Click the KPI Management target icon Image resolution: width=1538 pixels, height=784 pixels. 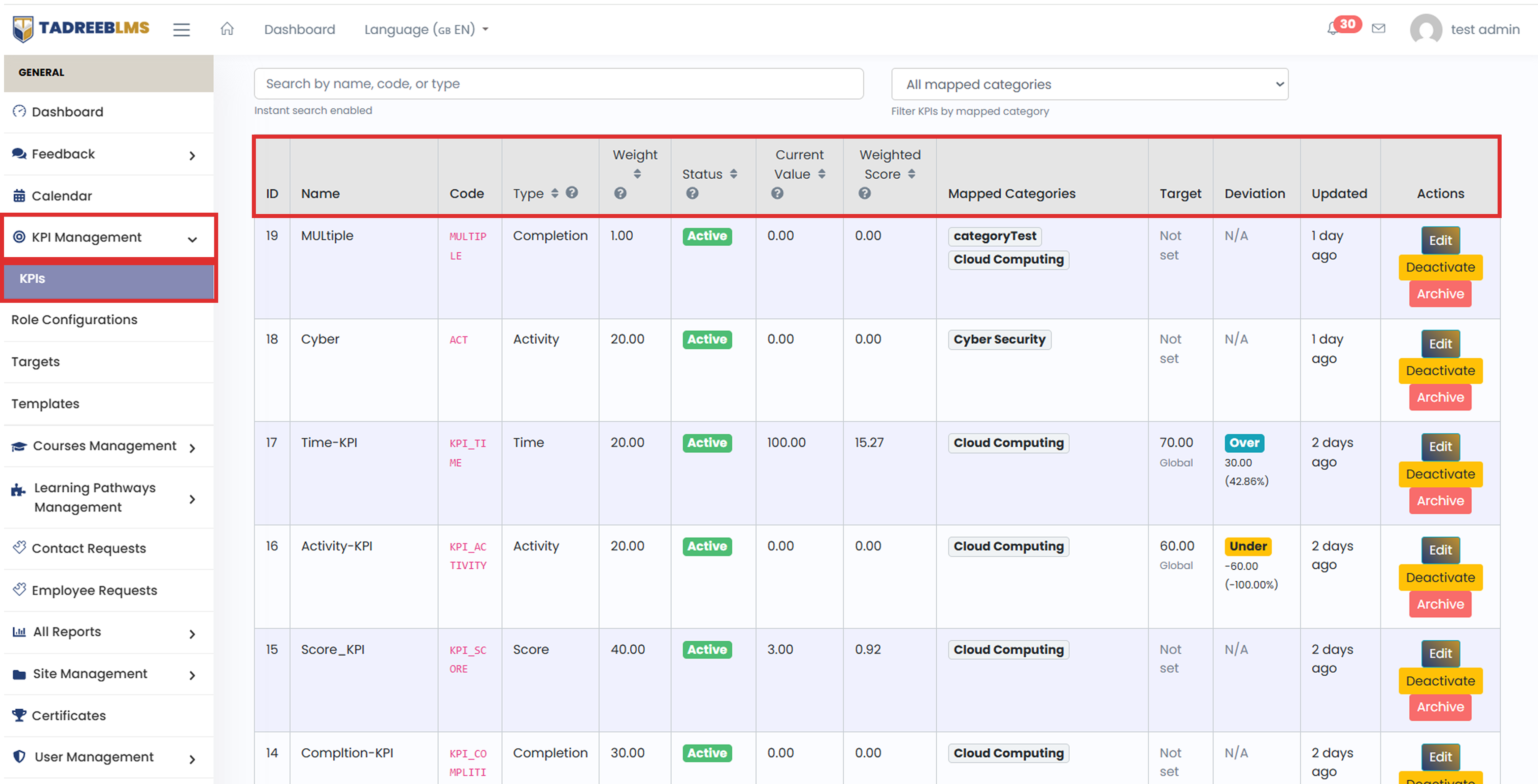tap(19, 237)
